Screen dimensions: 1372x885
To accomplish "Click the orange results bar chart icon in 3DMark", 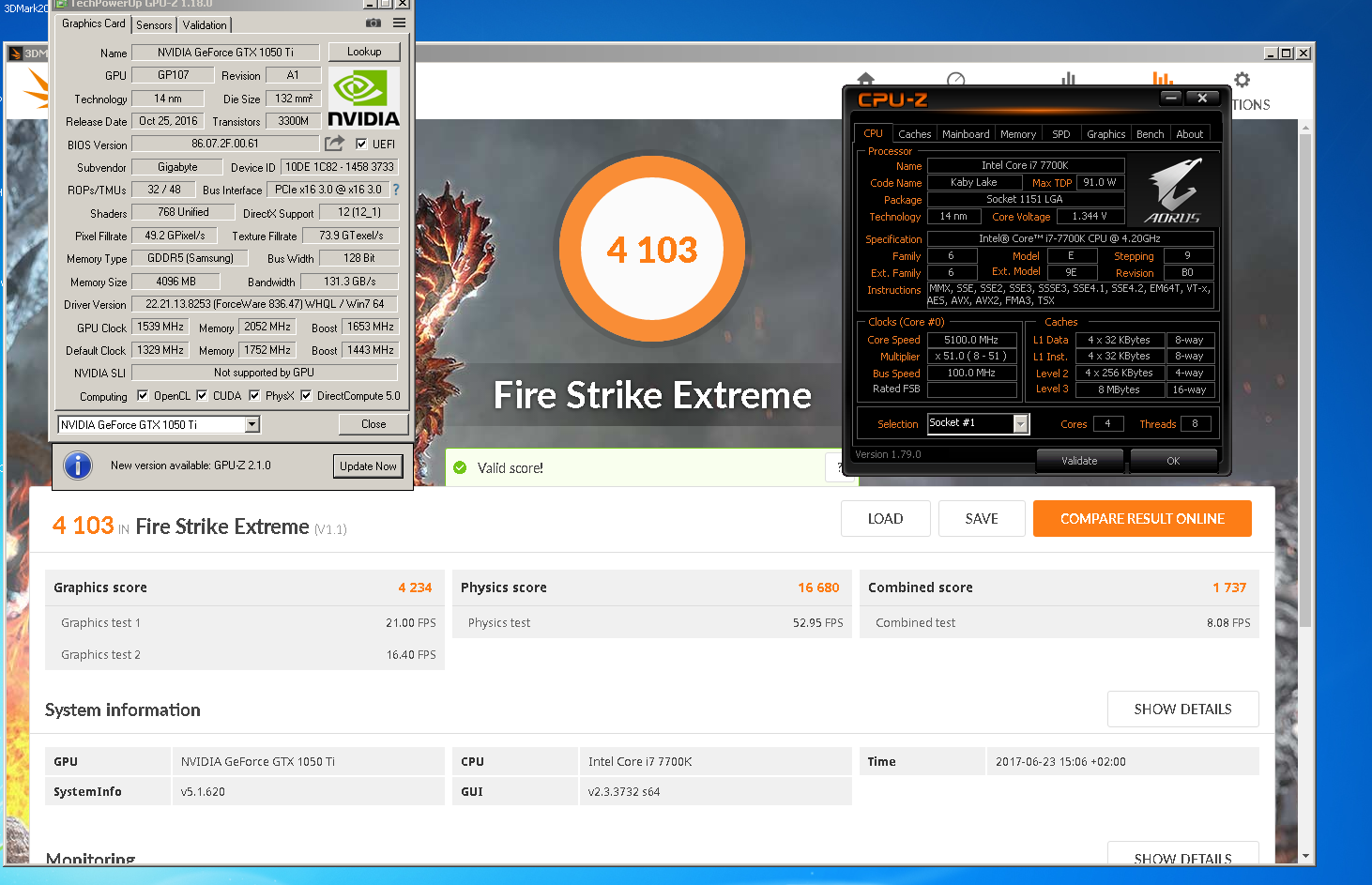I will [x=1163, y=79].
